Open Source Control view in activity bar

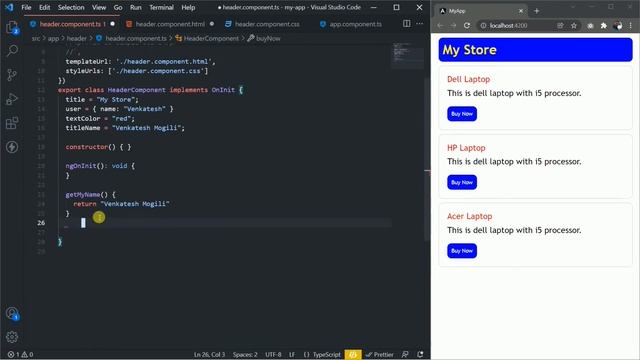[x=12, y=75]
